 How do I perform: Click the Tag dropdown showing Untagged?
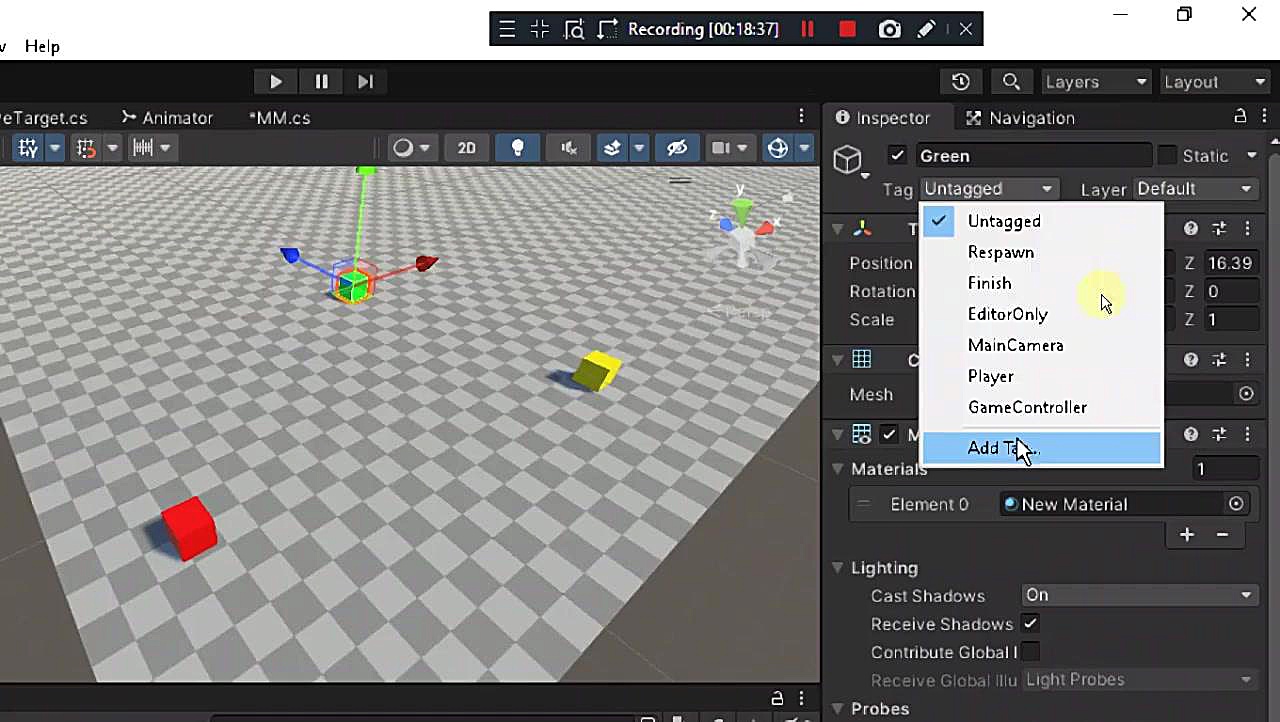(x=988, y=189)
